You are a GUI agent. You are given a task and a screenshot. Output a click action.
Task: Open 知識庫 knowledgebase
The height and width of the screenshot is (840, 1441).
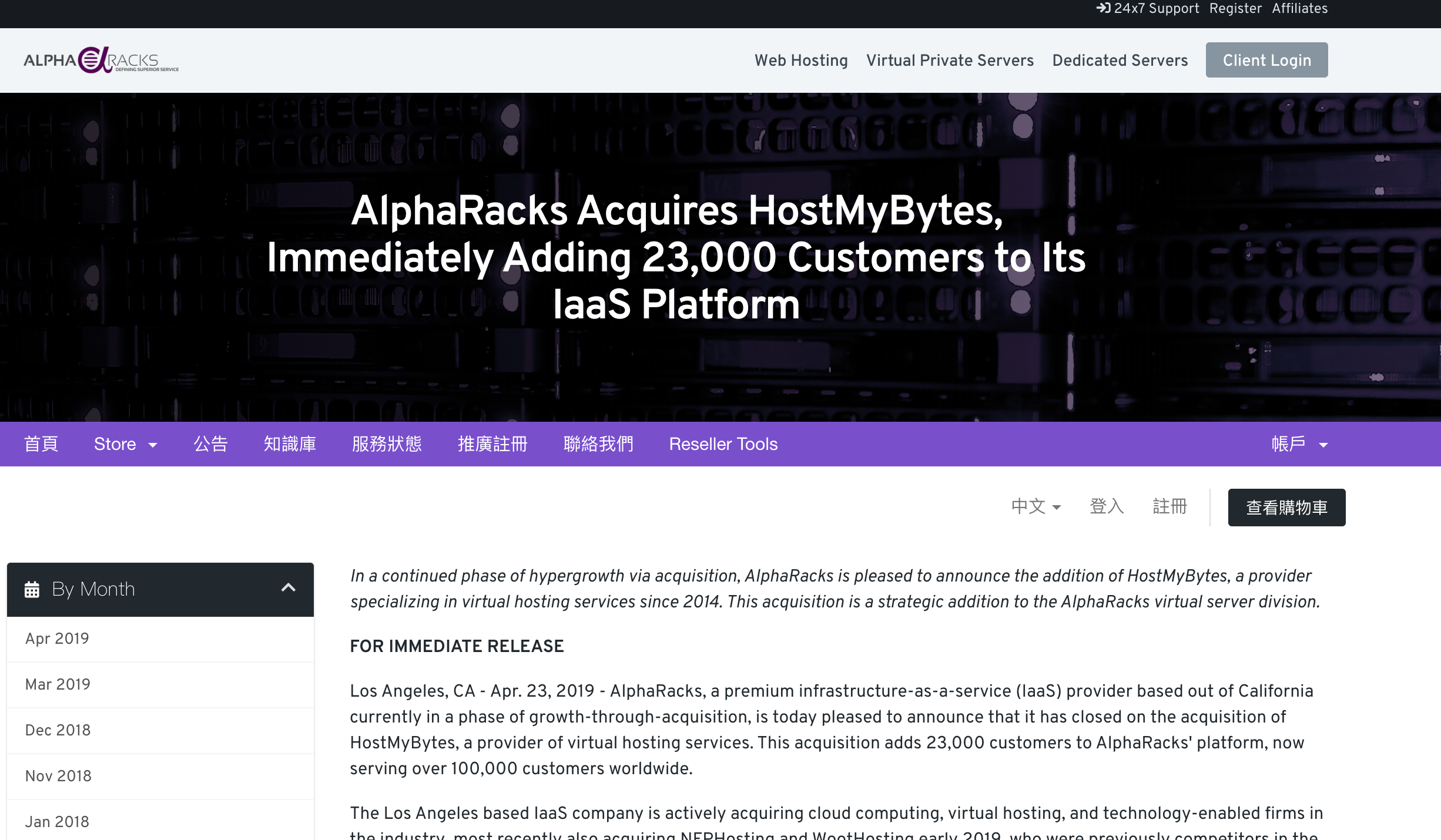[290, 444]
